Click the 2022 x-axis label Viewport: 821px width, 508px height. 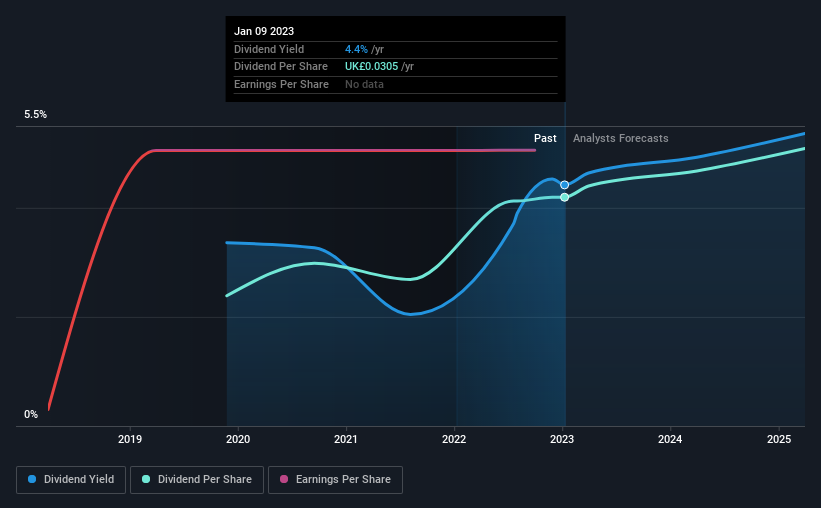pyautogui.click(x=454, y=439)
